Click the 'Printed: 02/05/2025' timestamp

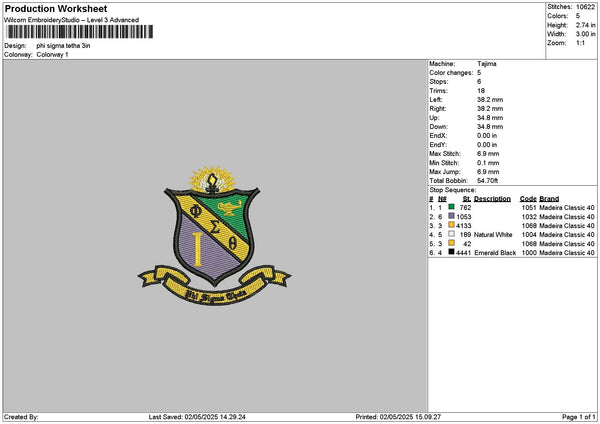tap(398, 417)
